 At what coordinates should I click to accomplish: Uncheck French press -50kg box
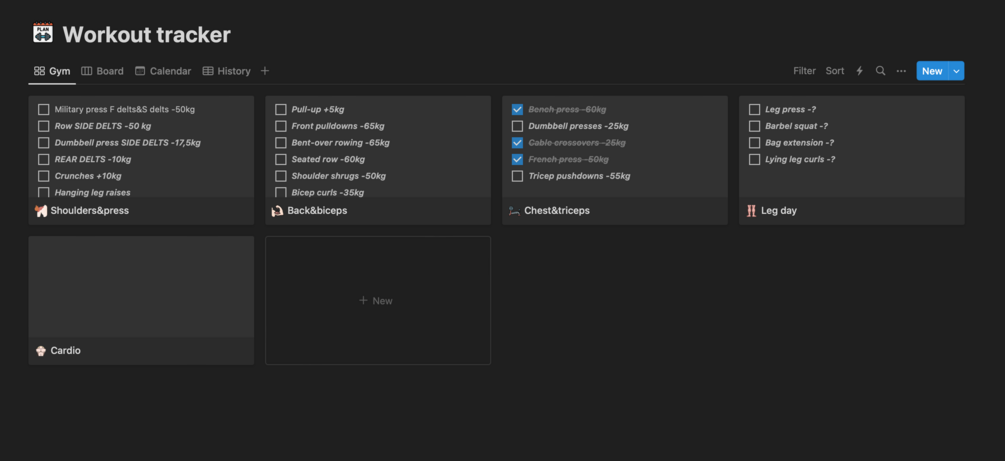pos(517,160)
